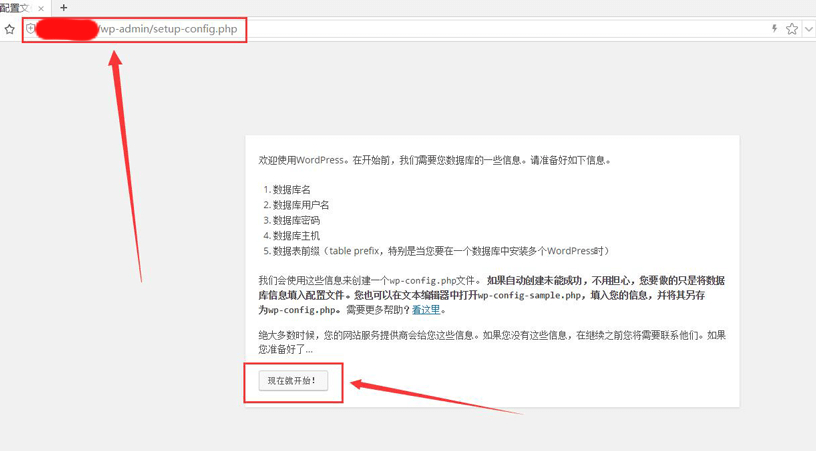Click the 数据库名 list item

291,190
